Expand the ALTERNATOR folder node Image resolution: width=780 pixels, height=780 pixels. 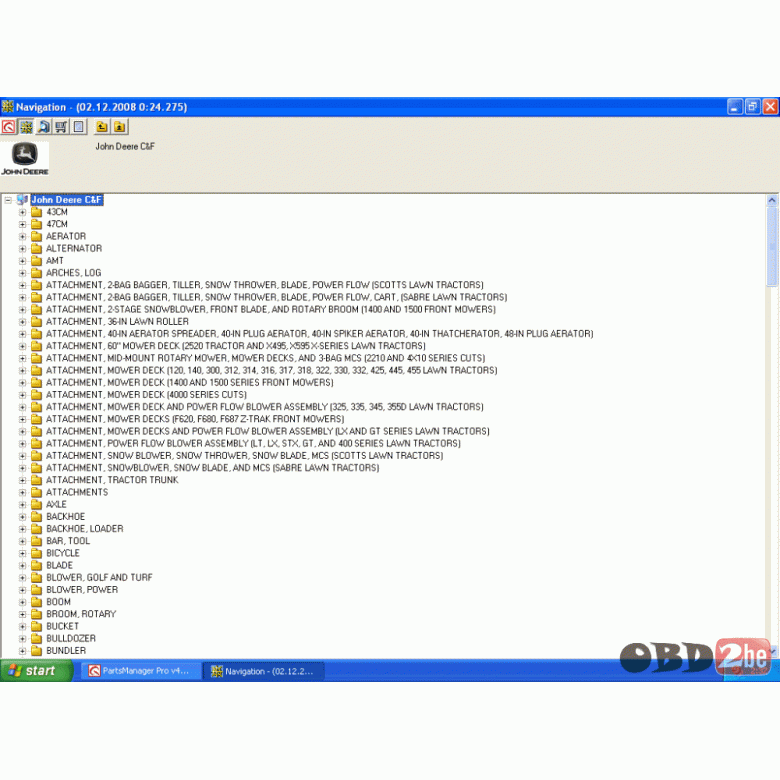(22, 249)
